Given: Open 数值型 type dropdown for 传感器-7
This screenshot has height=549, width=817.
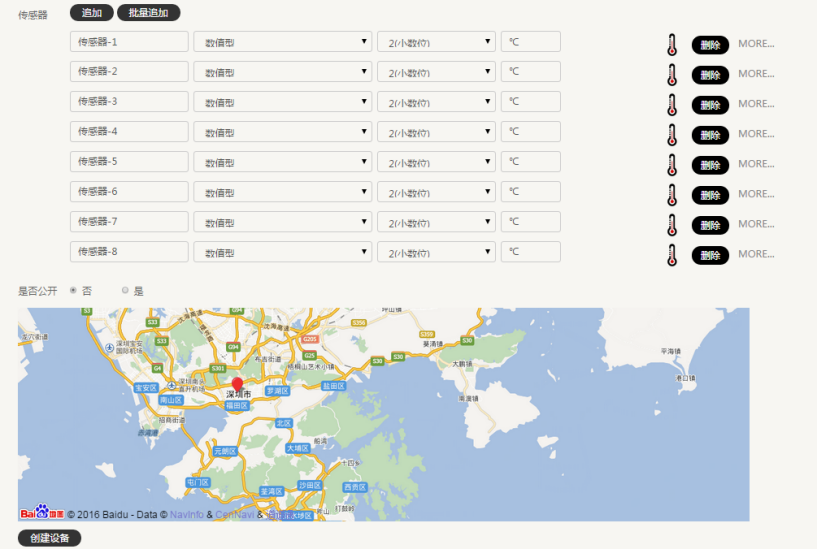Looking at the screenshot, I should pos(283,222).
